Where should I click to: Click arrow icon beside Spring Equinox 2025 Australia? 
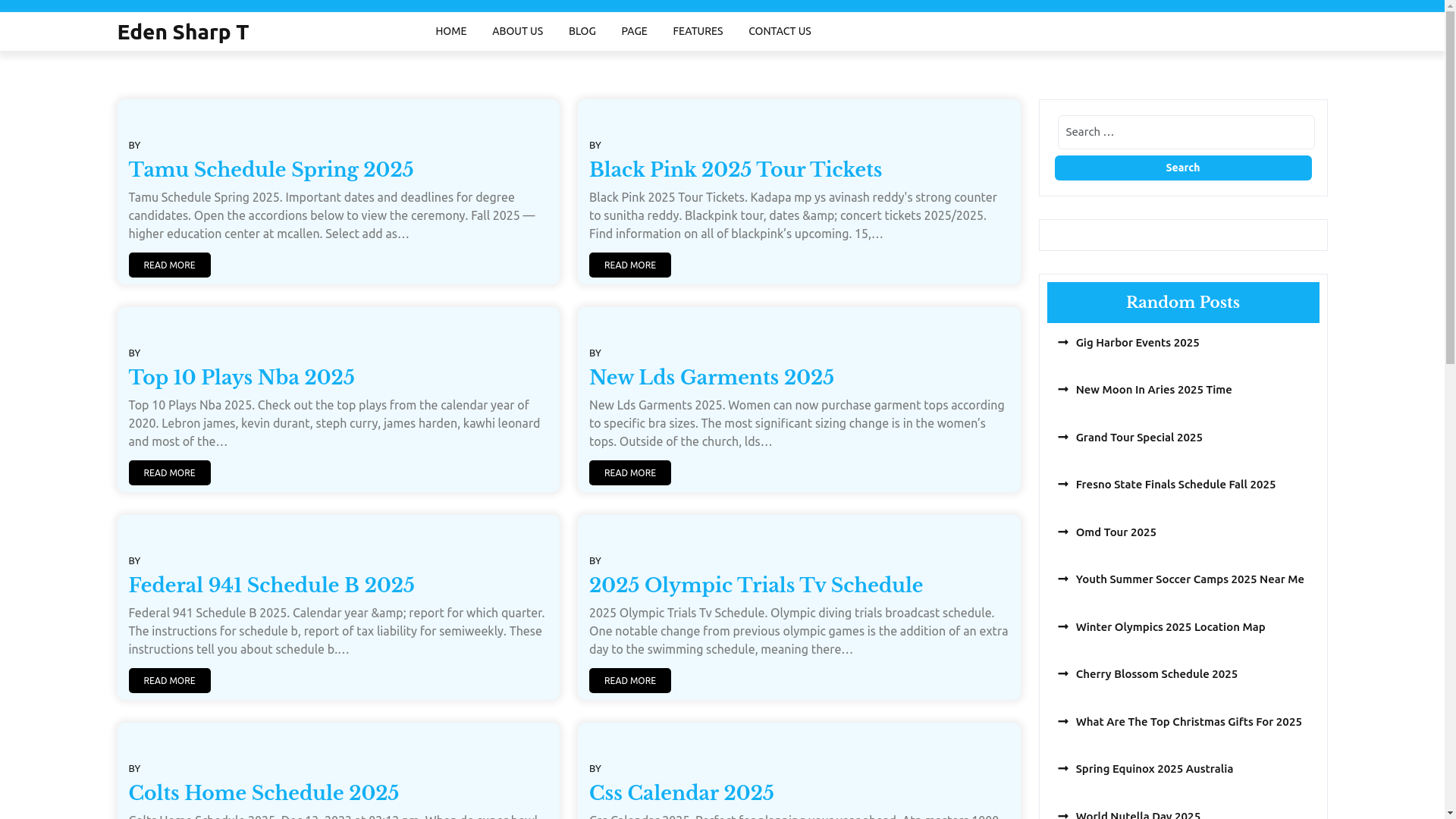coord(1063,769)
